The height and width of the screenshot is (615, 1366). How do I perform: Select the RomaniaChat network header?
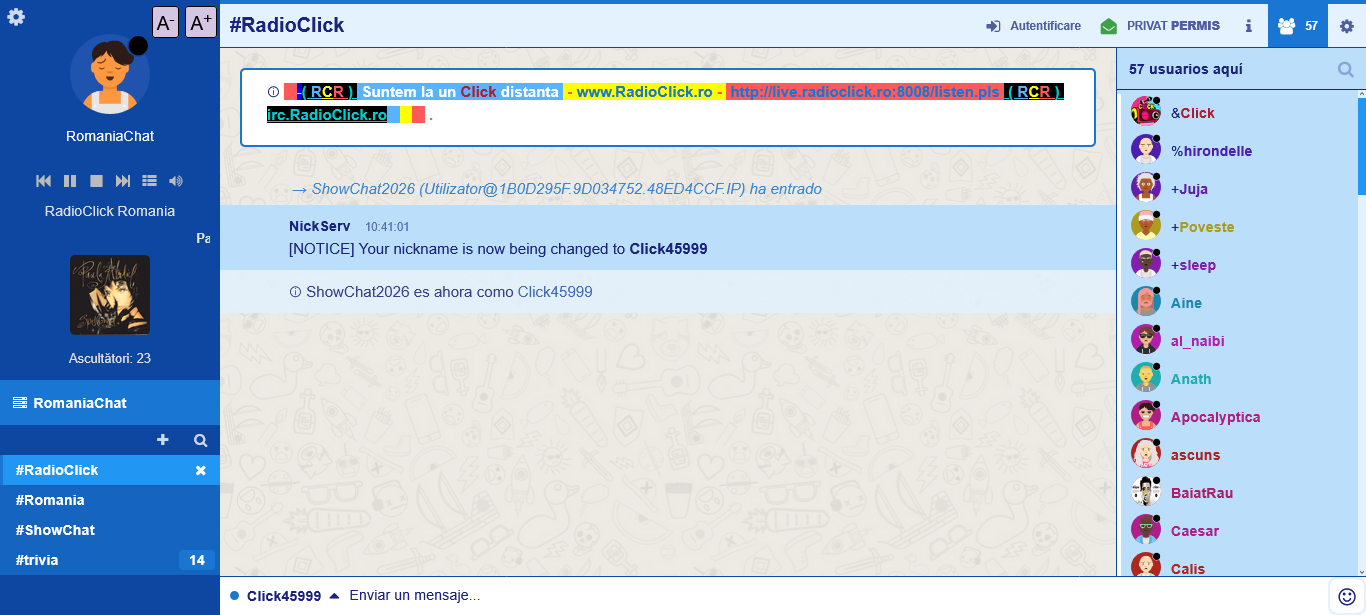click(110, 403)
